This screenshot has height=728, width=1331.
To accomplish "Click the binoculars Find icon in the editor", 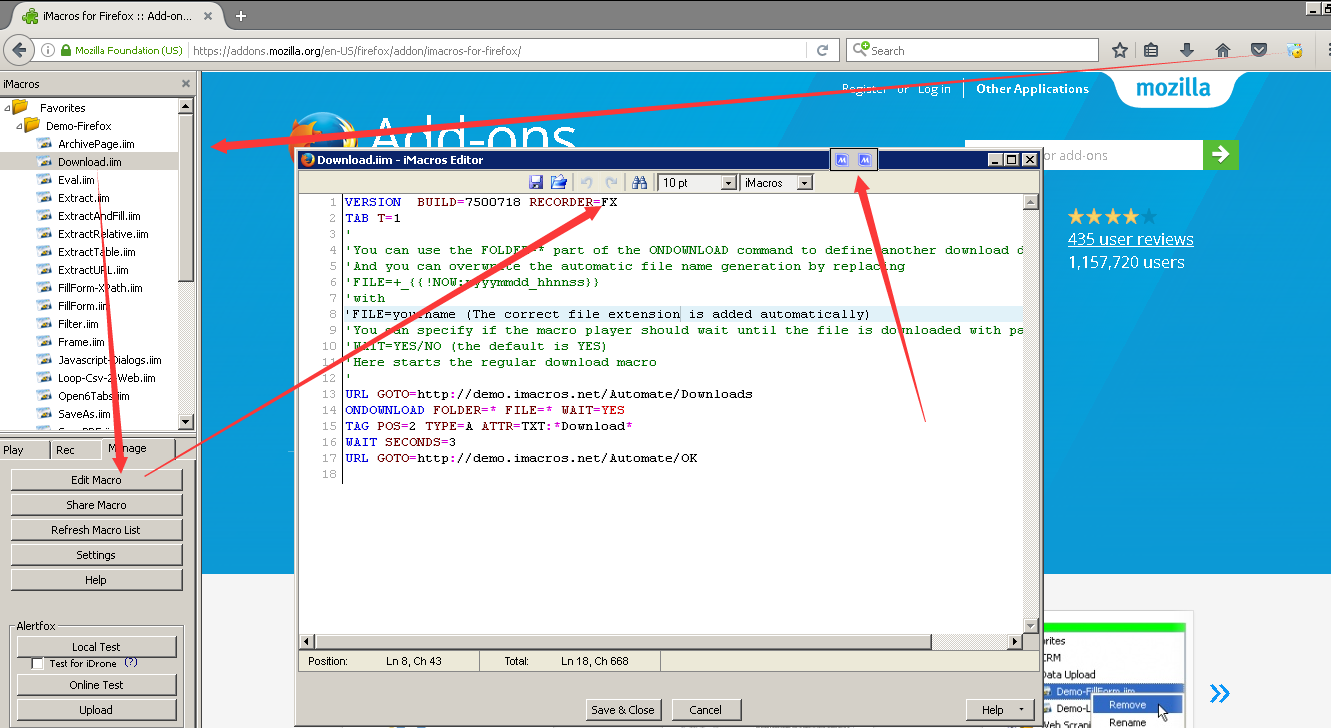I will tap(640, 183).
